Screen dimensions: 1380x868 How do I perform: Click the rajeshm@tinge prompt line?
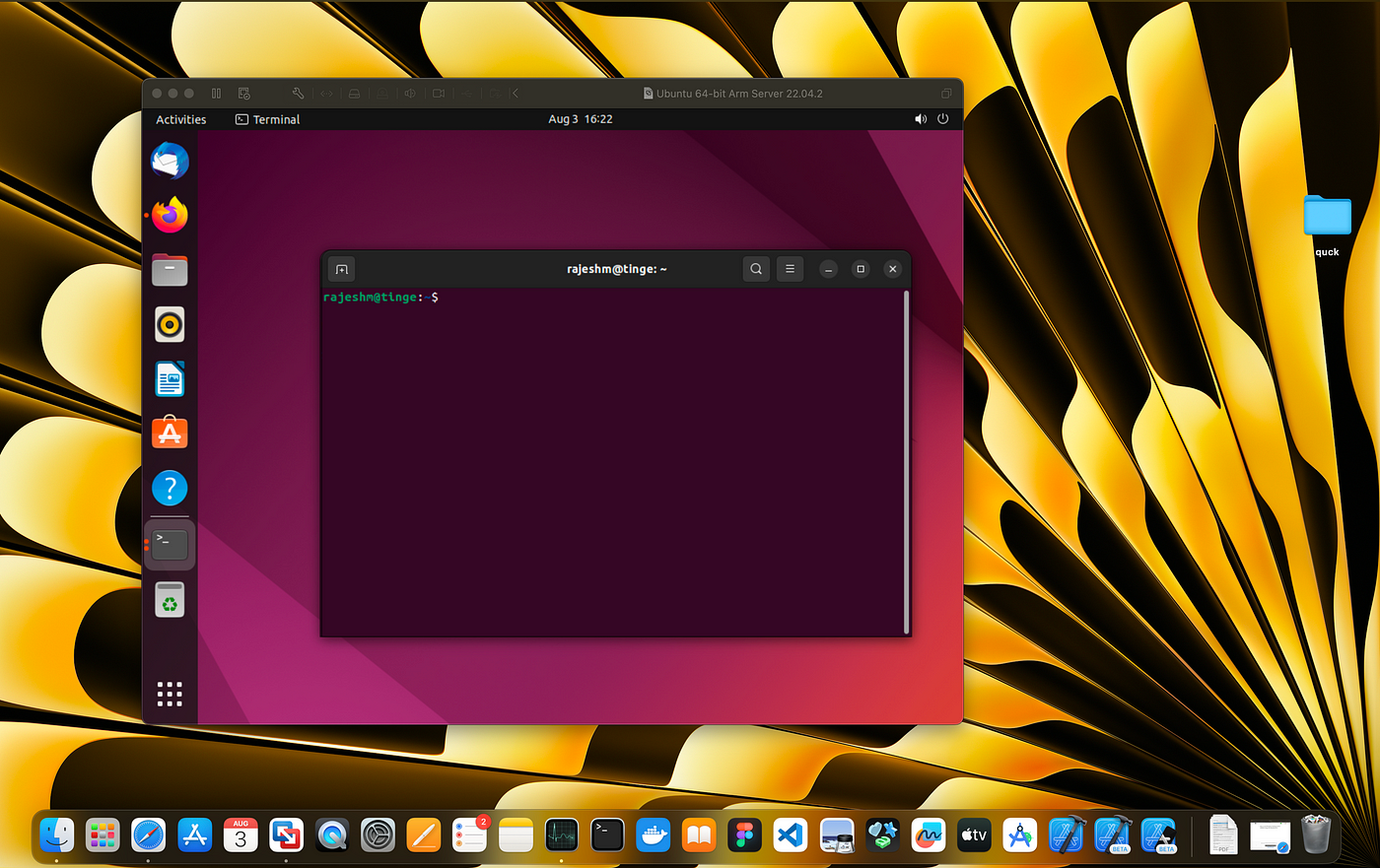click(x=380, y=297)
